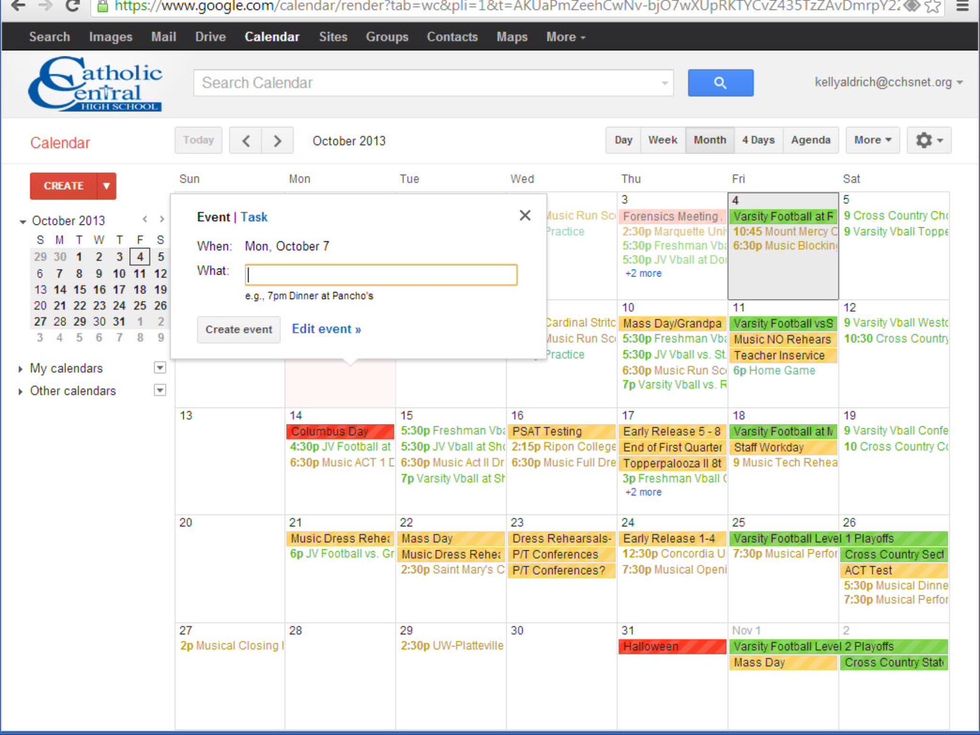Collapse the October 2013 mini calendar
Screen dimensions: 980x735
pyautogui.click(x=23, y=221)
